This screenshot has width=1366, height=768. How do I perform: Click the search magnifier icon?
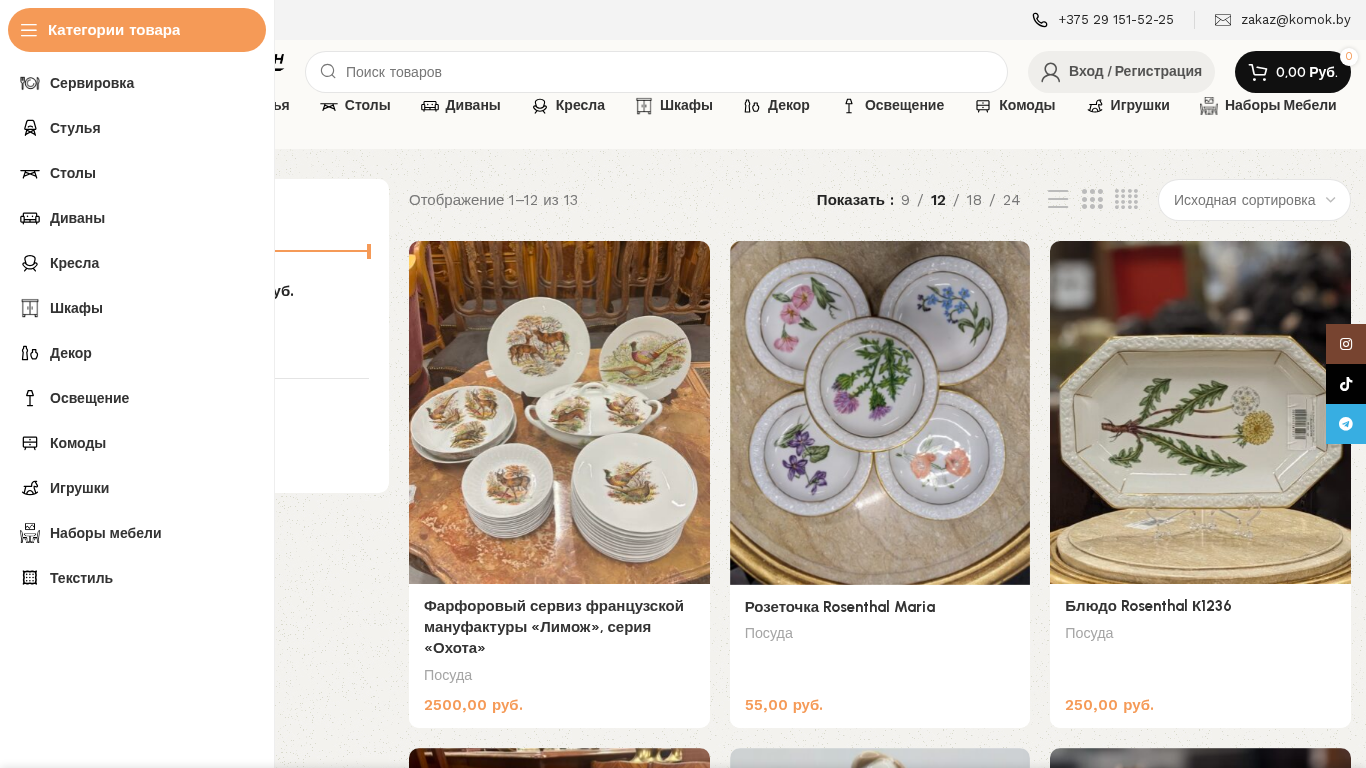328,72
